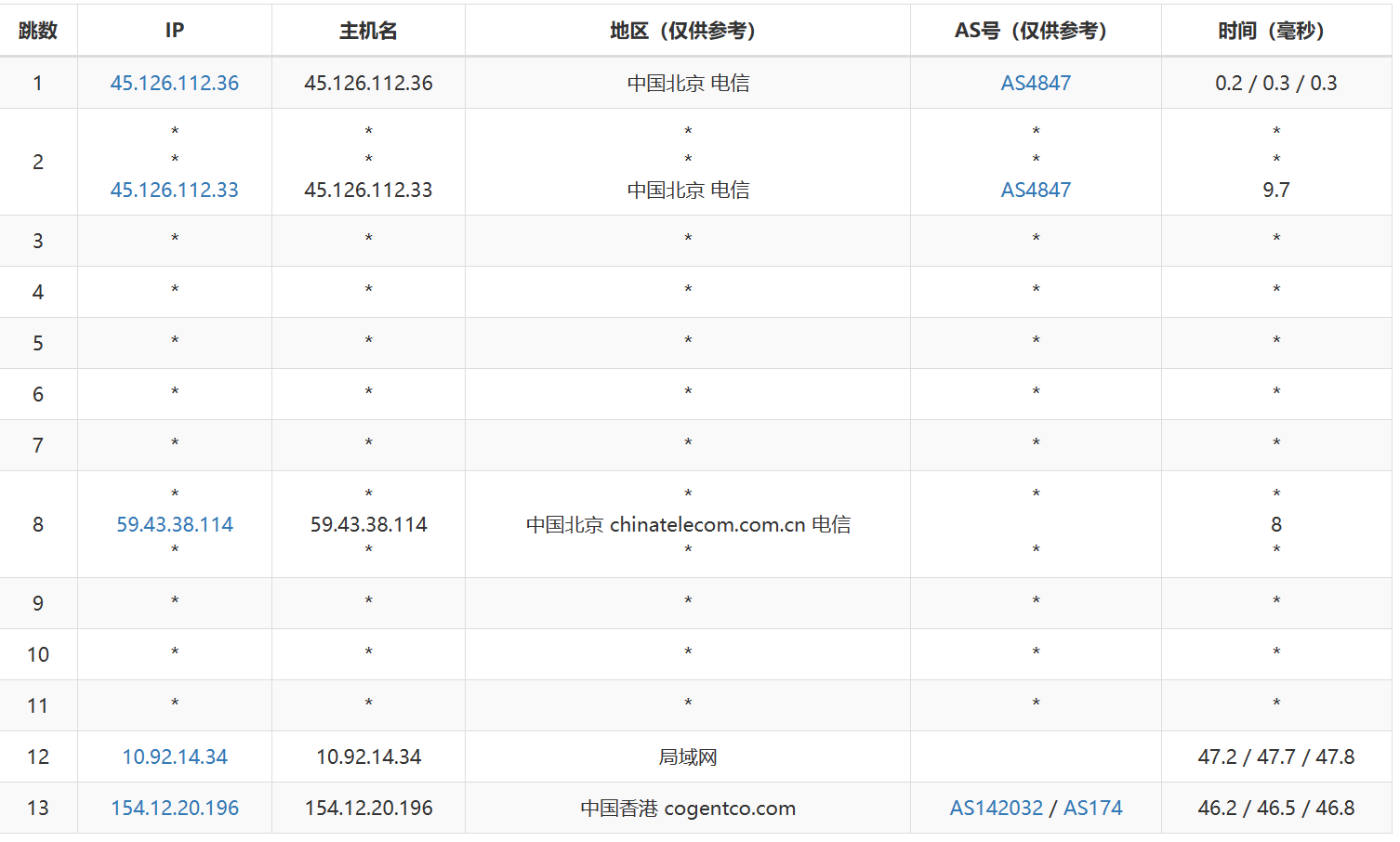Select hostname text 59.43.38.114 in hop 8

368,524
